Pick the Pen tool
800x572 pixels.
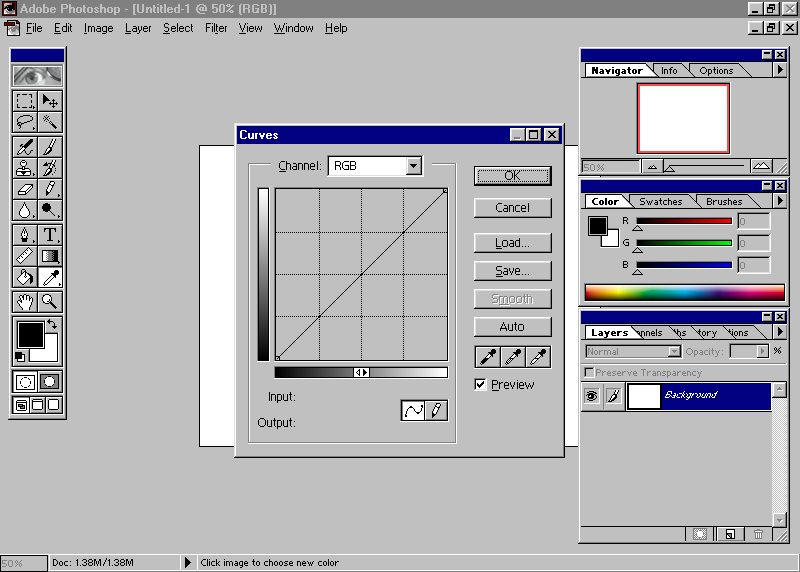pyautogui.click(x=24, y=235)
